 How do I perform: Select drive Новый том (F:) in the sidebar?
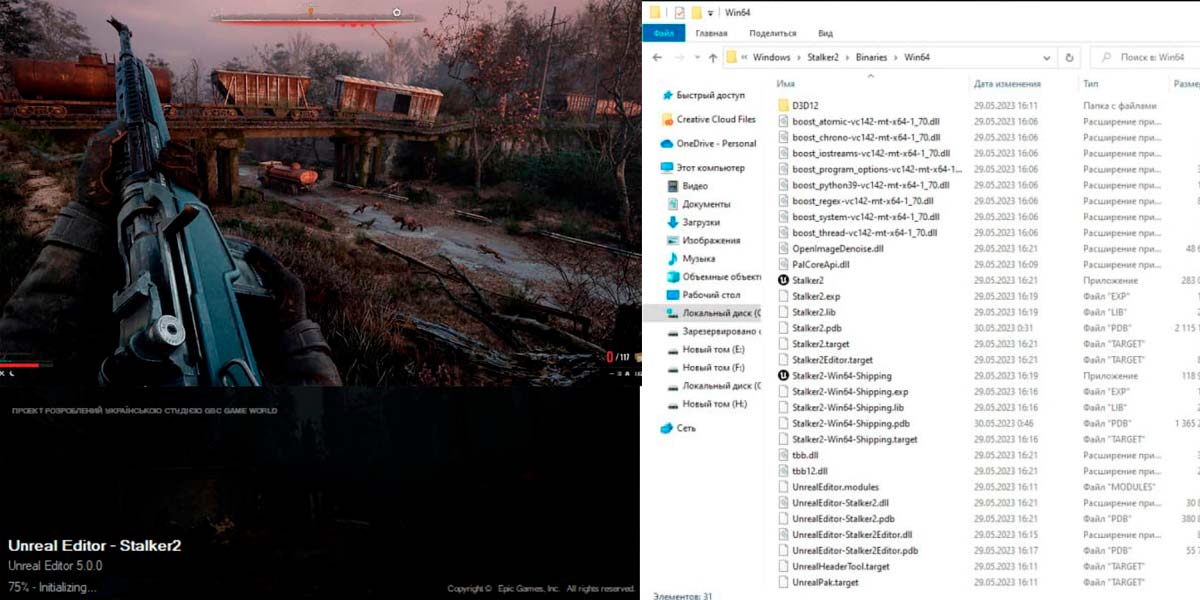[706, 367]
